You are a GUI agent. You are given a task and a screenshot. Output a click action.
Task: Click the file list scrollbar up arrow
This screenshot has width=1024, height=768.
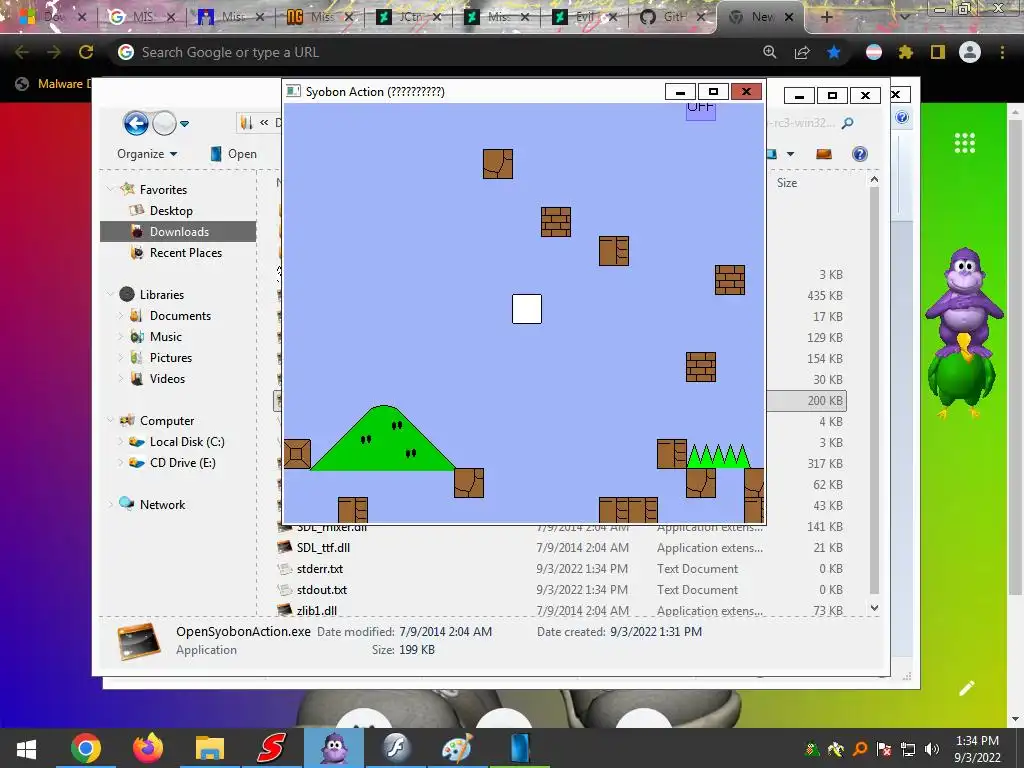[x=874, y=180]
